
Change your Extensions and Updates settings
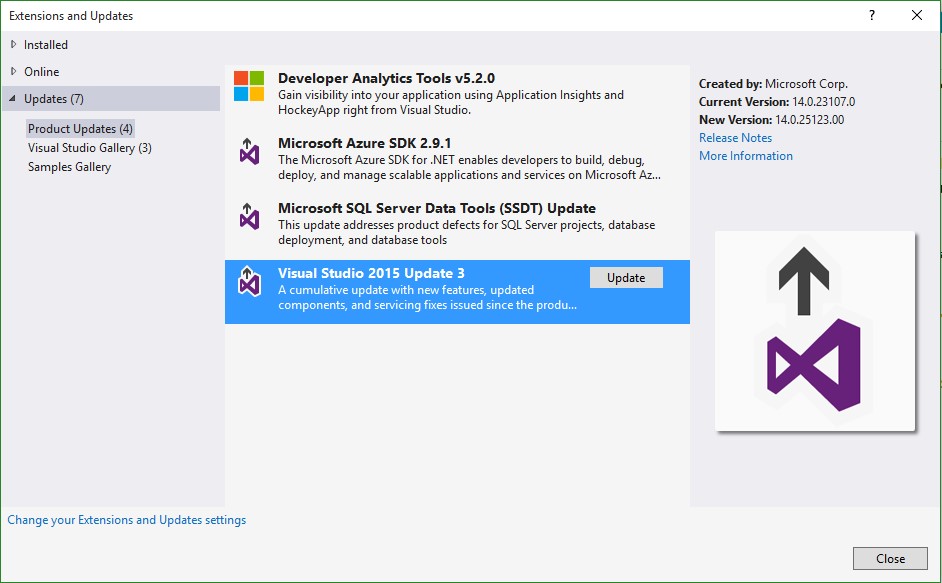[x=126, y=519]
